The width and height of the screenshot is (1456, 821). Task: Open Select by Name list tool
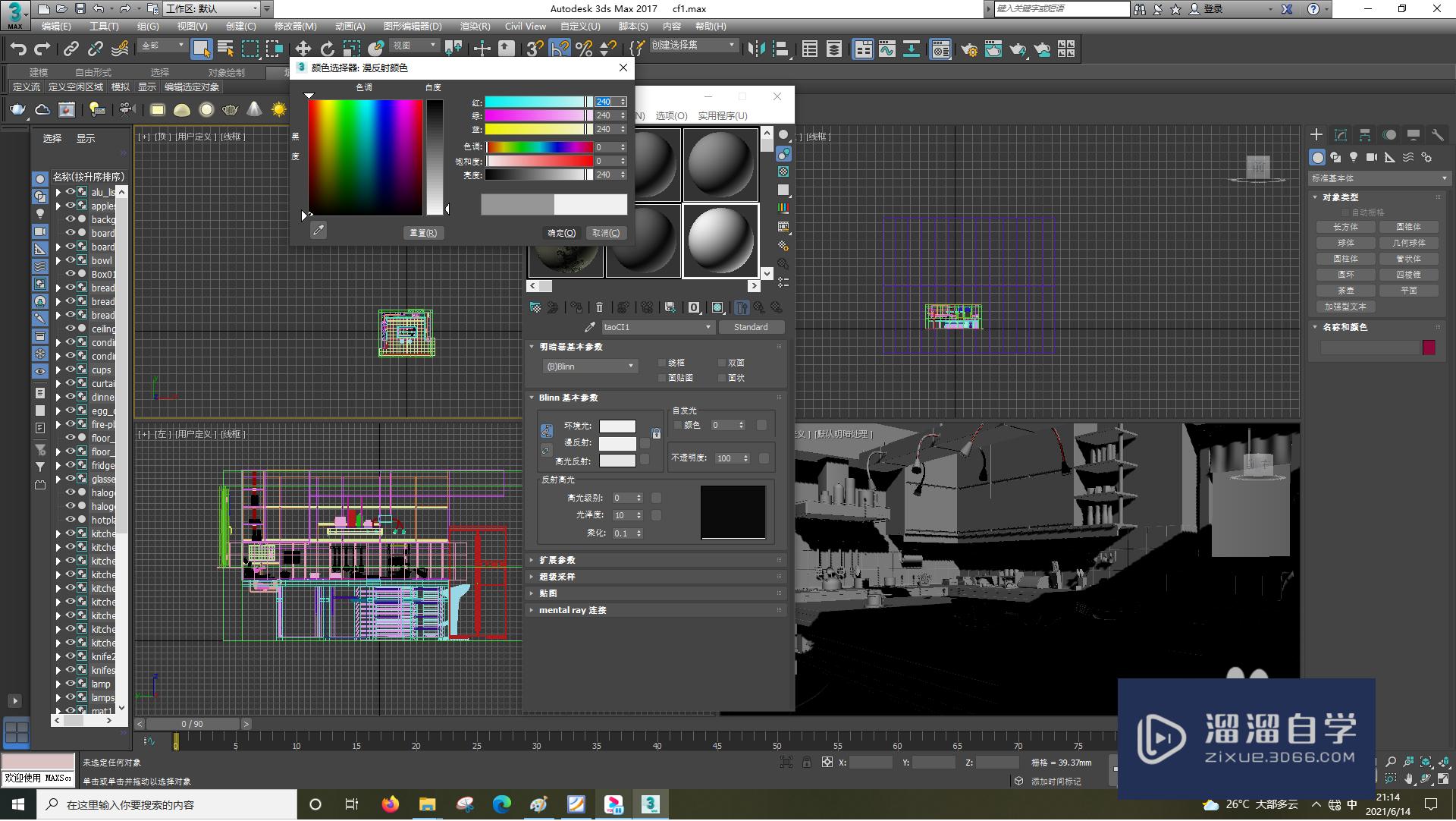click(x=225, y=49)
